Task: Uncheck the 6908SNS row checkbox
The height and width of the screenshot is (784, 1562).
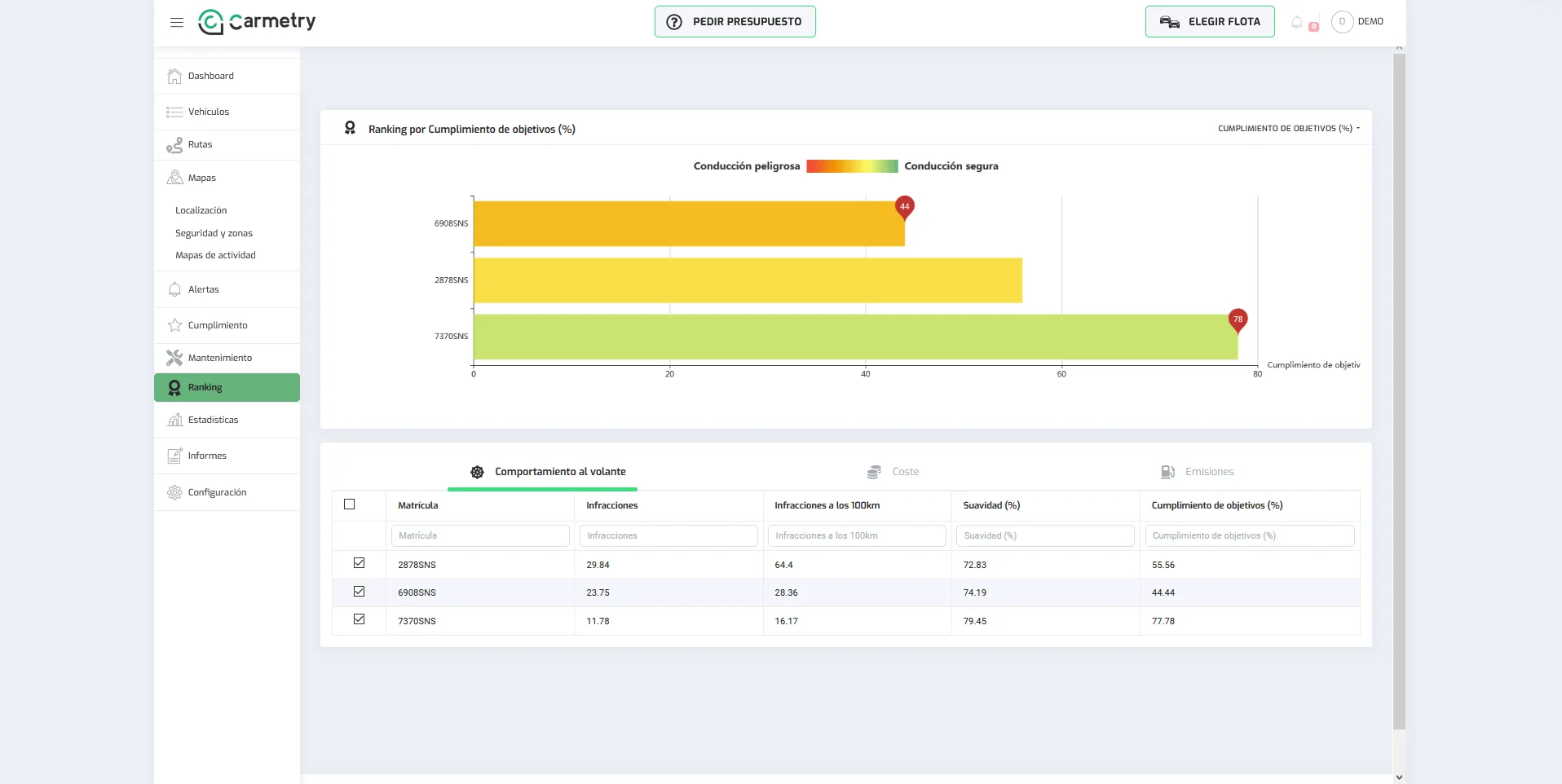Action: click(359, 592)
